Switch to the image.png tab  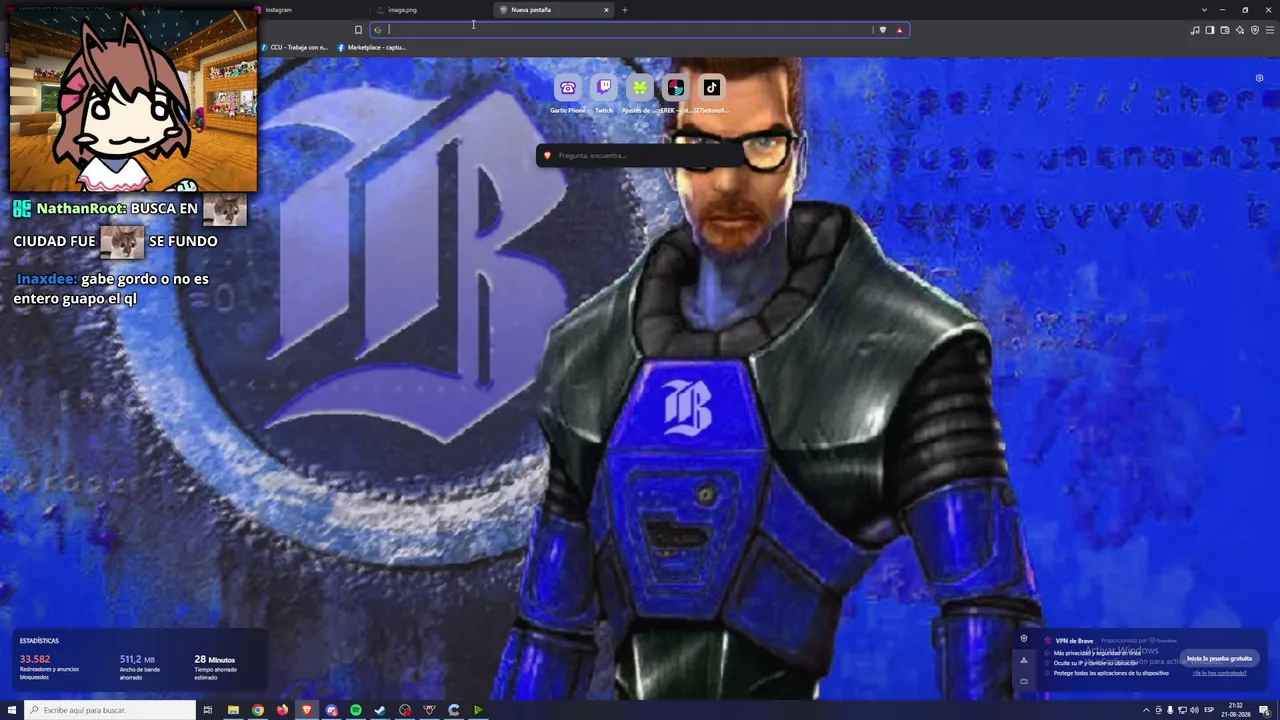pos(431,10)
